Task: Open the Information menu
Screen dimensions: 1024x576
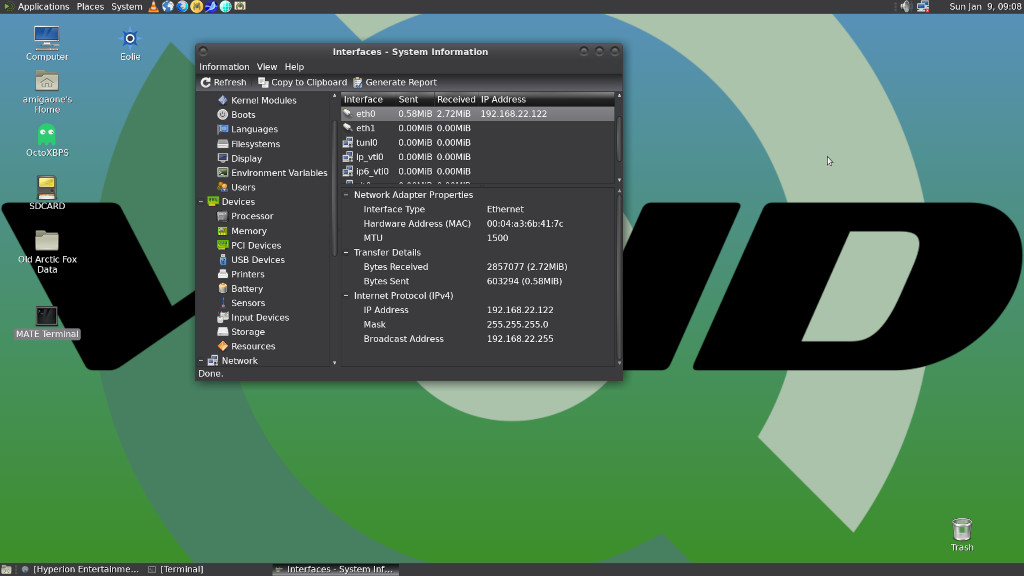Action: (x=224, y=67)
